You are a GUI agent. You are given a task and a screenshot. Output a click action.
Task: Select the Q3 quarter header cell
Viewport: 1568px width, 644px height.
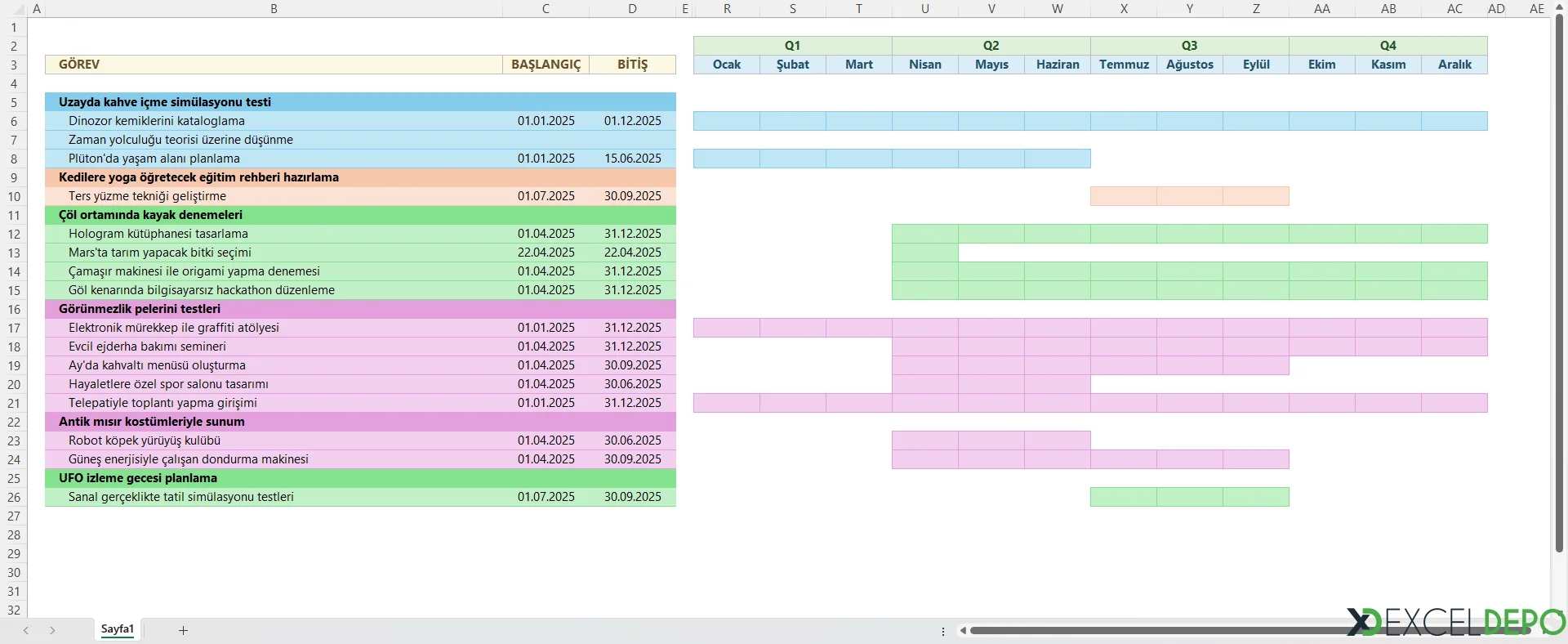1190,46
